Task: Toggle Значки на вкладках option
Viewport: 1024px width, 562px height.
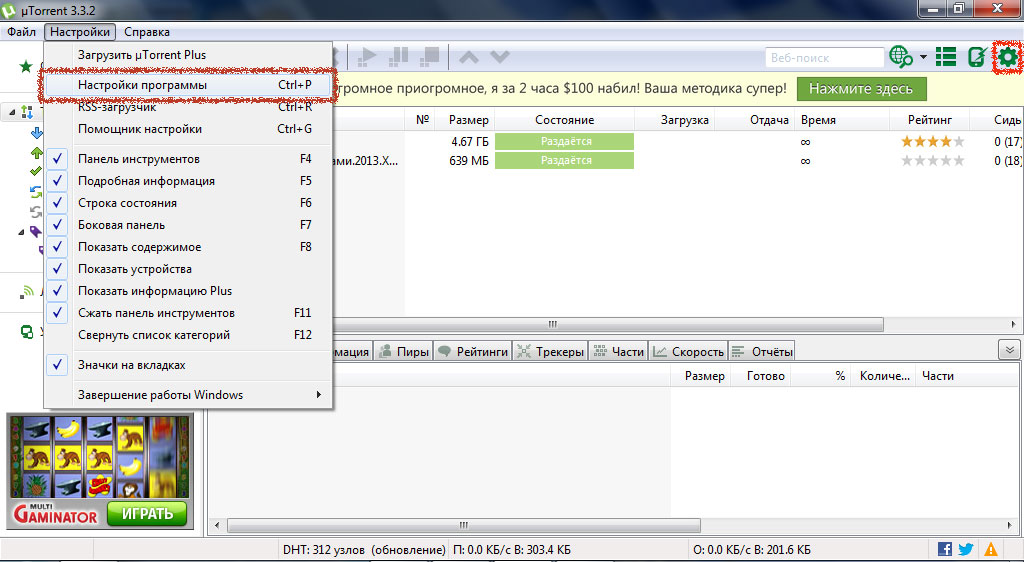Action: 188,365
